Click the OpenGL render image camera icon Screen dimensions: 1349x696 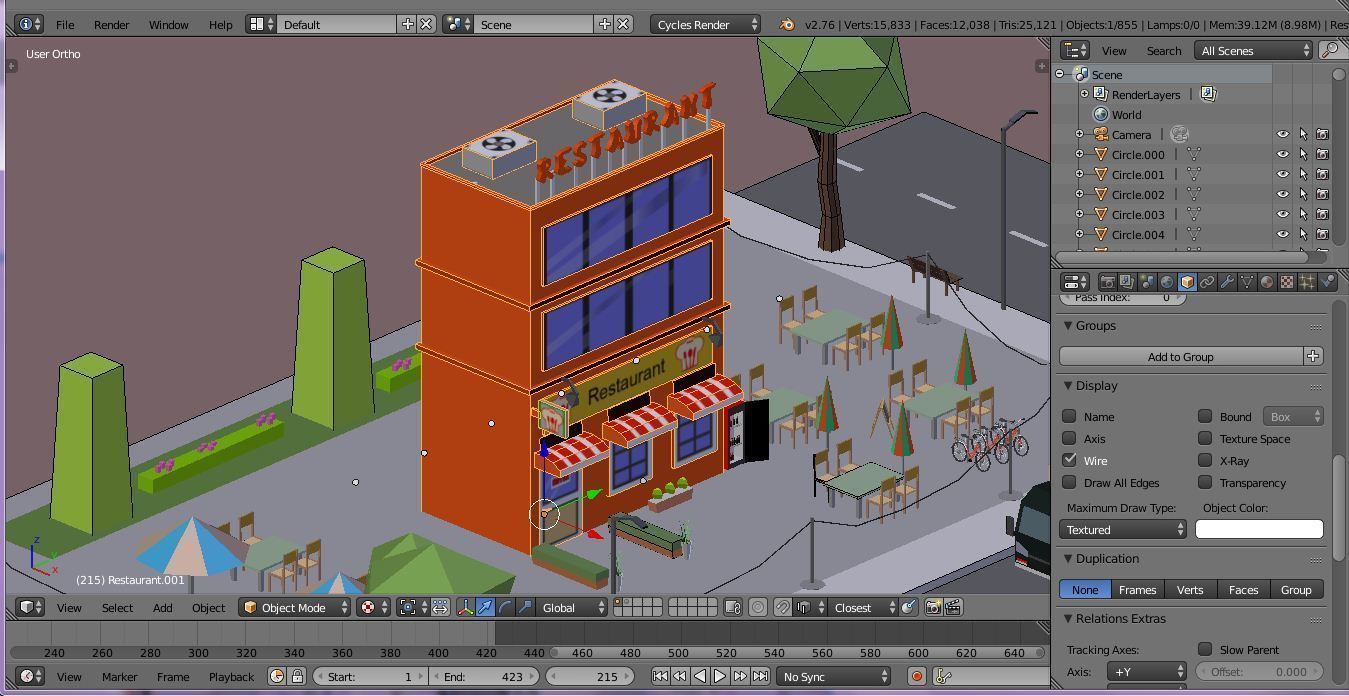(933, 607)
